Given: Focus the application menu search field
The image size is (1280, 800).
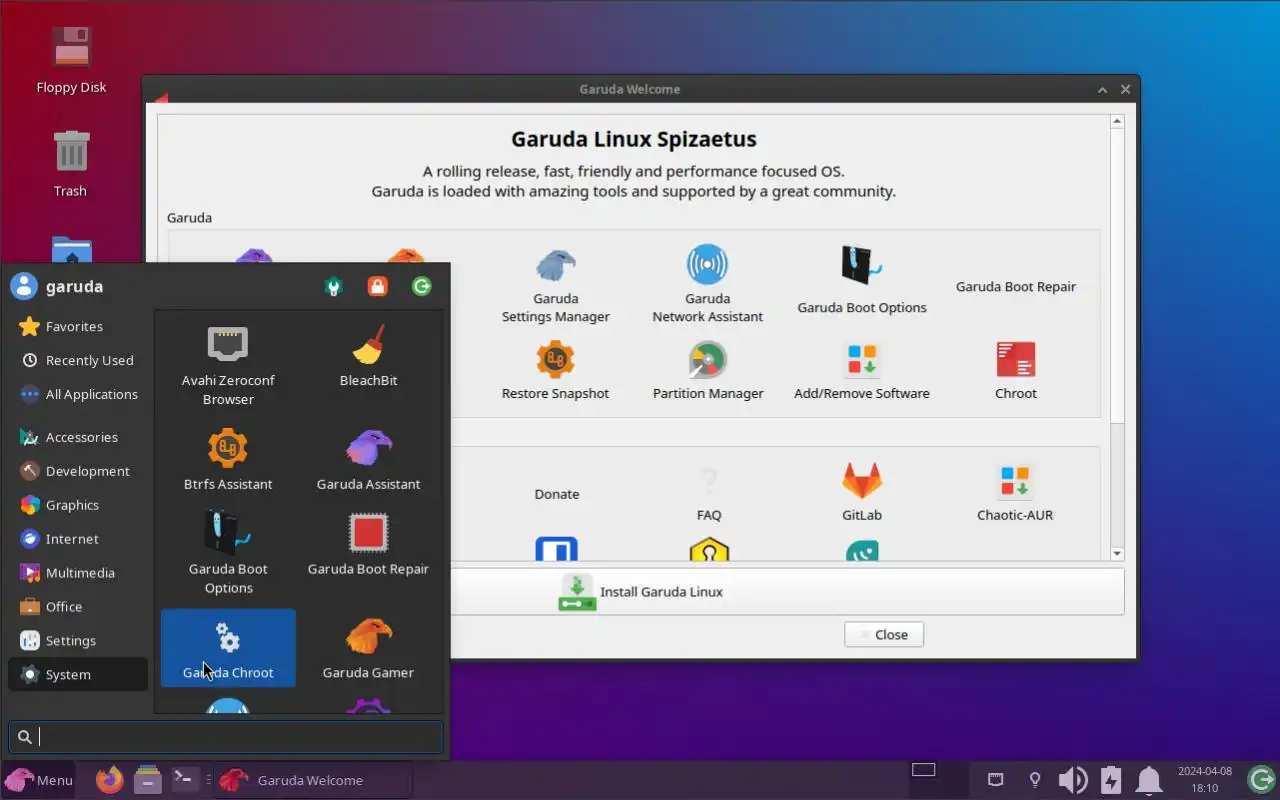Looking at the screenshot, I should [225, 737].
